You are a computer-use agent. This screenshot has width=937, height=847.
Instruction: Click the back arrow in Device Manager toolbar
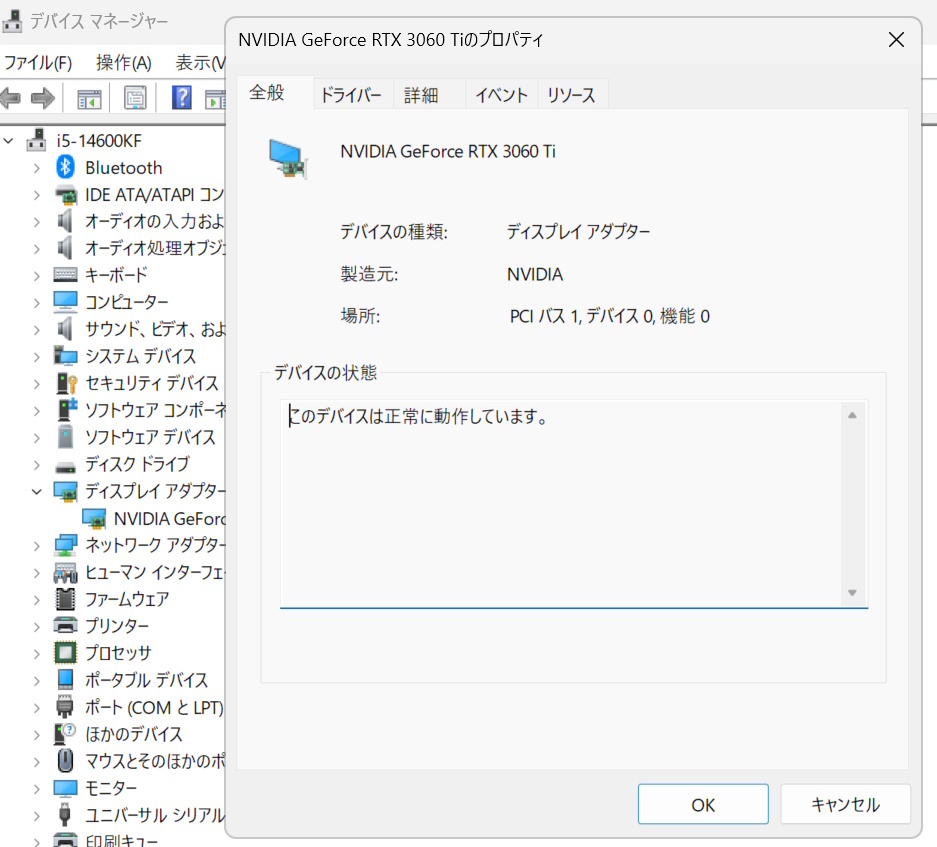coord(11,97)
